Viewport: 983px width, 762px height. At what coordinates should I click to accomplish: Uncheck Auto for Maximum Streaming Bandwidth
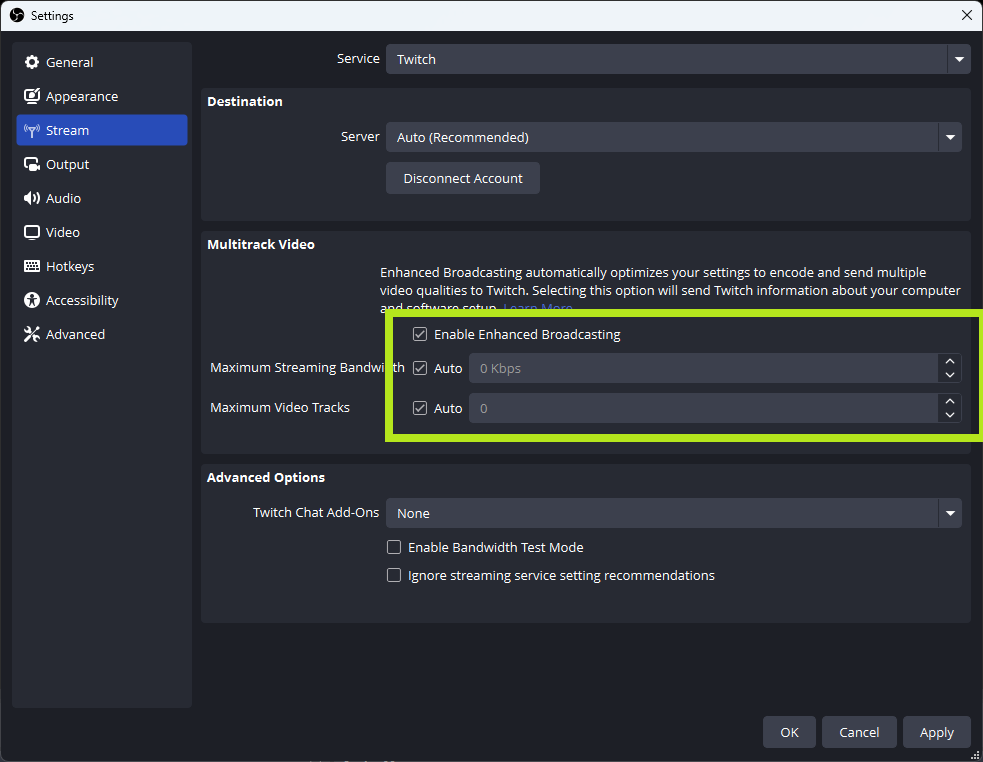(x=420, y=368)
